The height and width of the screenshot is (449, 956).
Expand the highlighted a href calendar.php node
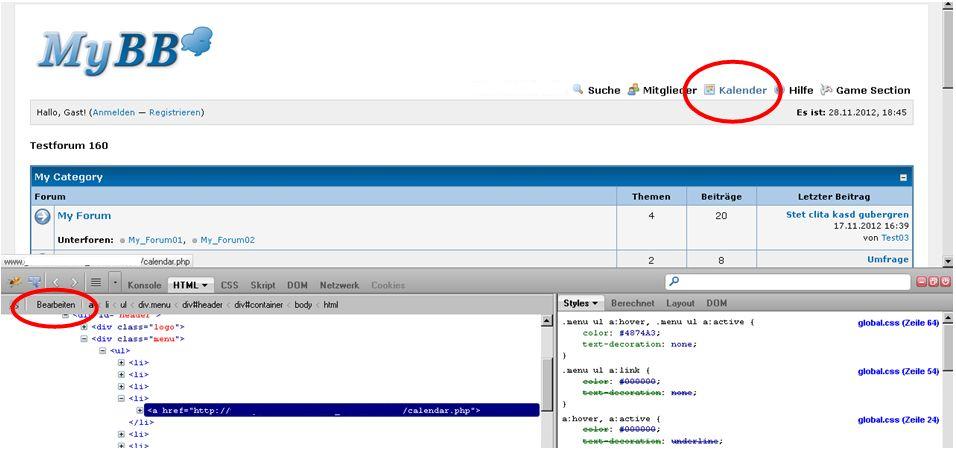[140, 411]
